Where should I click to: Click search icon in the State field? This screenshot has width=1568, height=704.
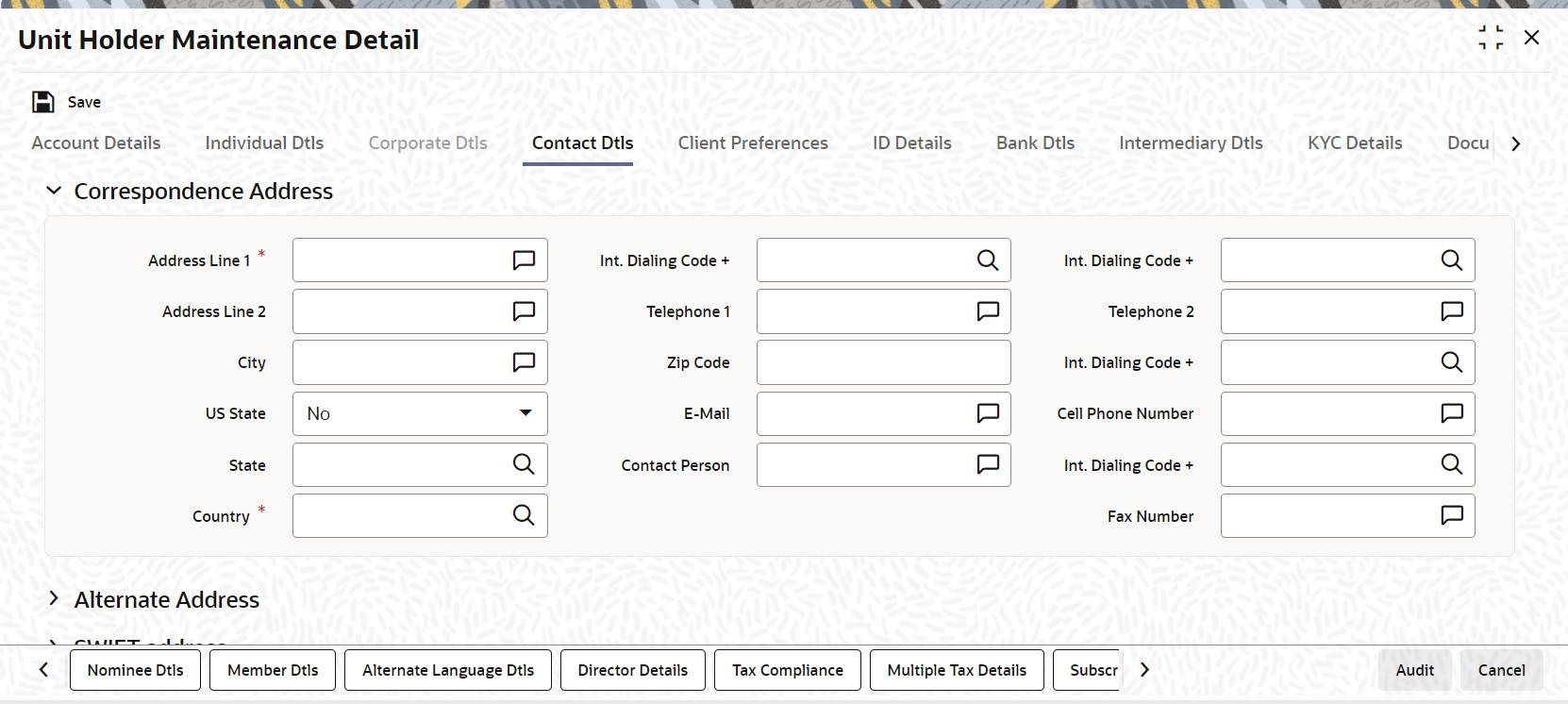[524, 464]
